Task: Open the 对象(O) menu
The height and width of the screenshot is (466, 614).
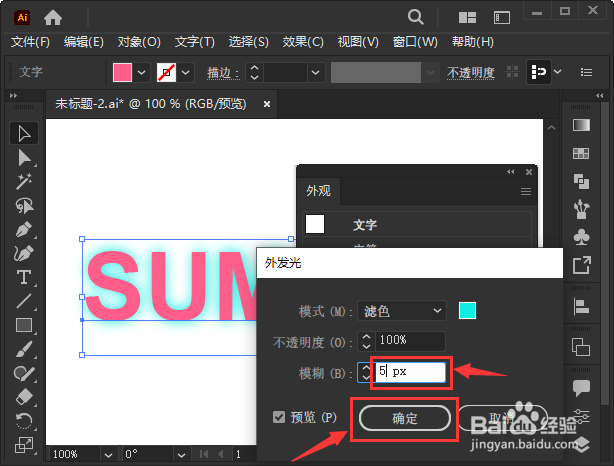Action: [x=139, y=42]
